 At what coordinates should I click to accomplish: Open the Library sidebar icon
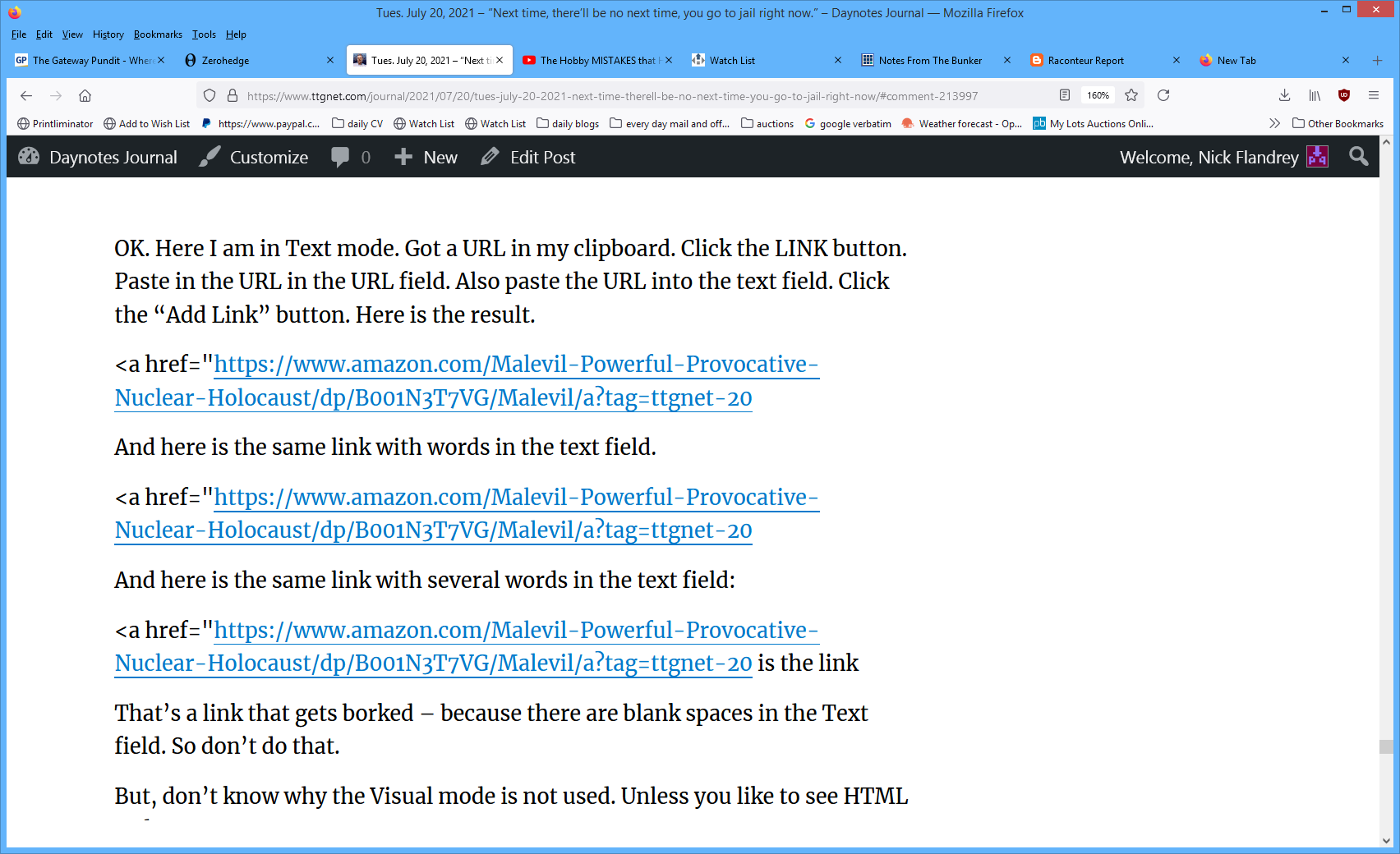(x=1315, y=95)
